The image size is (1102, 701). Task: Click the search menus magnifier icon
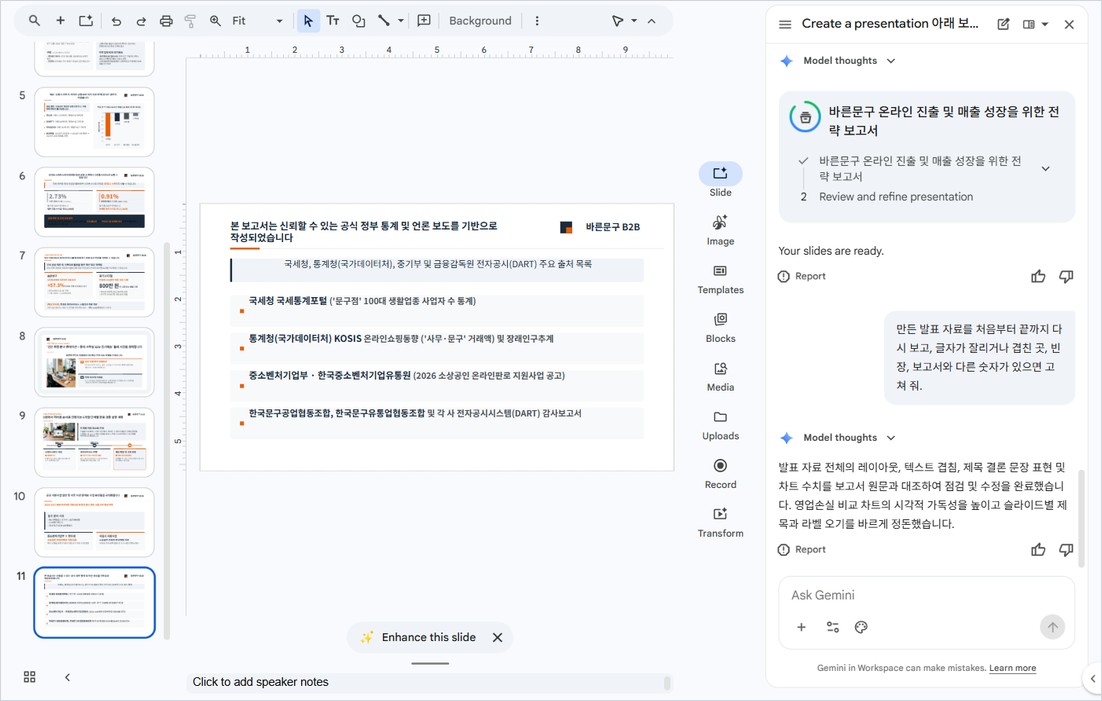point(34,21)
